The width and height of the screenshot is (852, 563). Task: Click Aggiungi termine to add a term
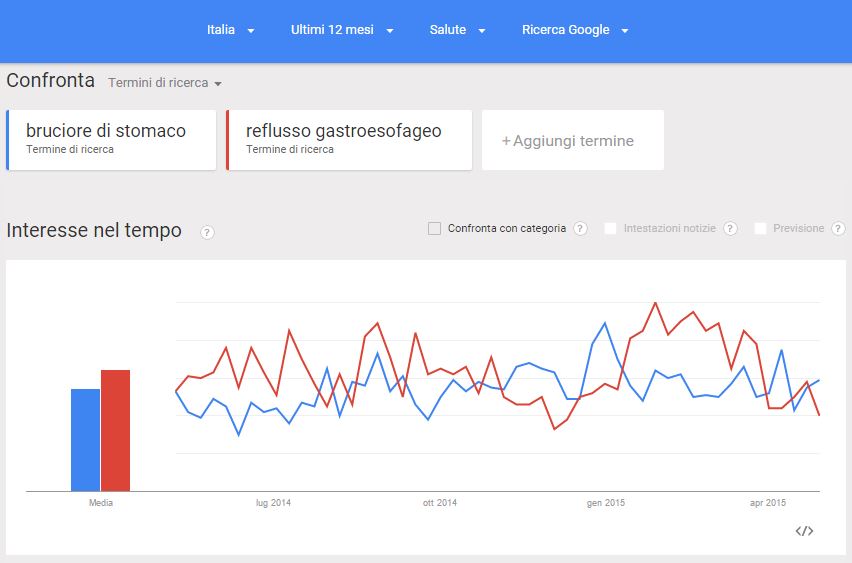pyautogui.click(x=573, y=140)
